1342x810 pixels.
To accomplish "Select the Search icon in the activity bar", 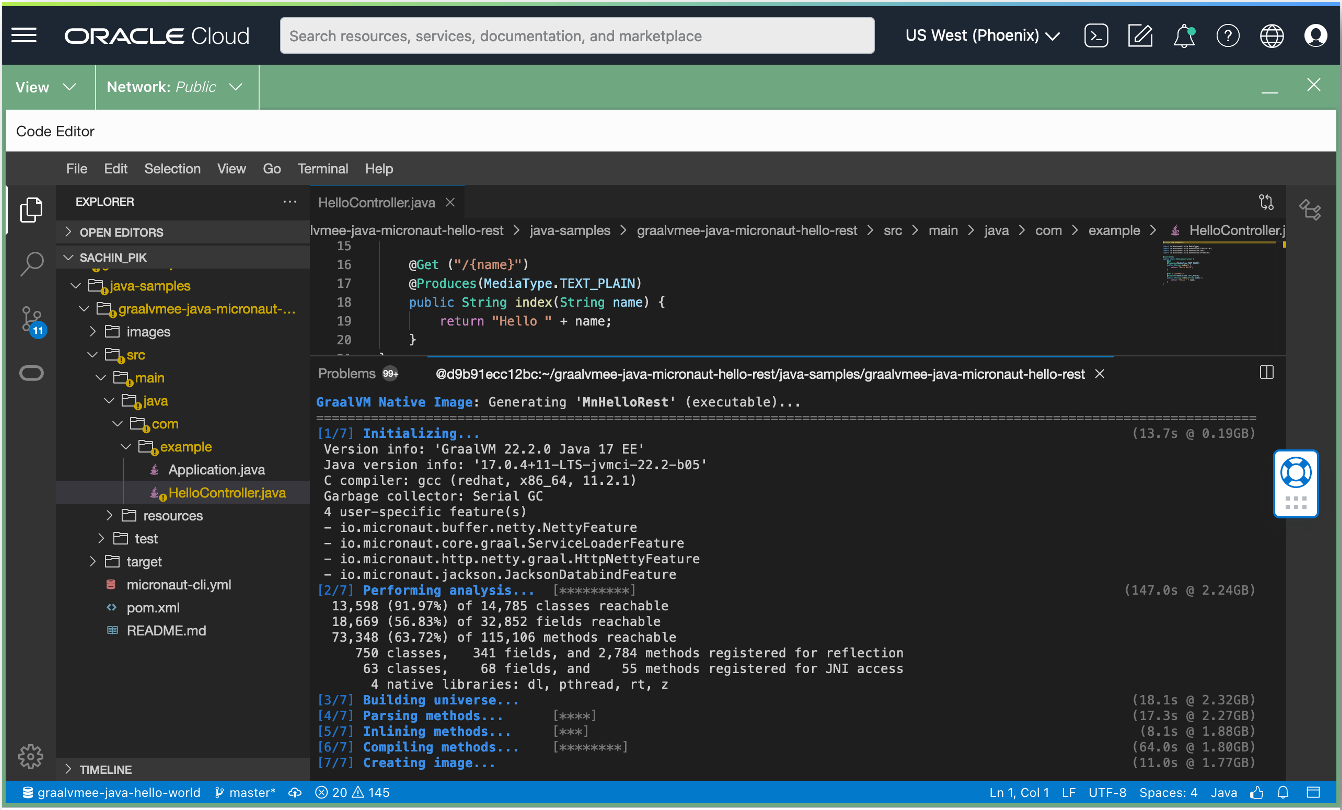I will coord(31,263).
